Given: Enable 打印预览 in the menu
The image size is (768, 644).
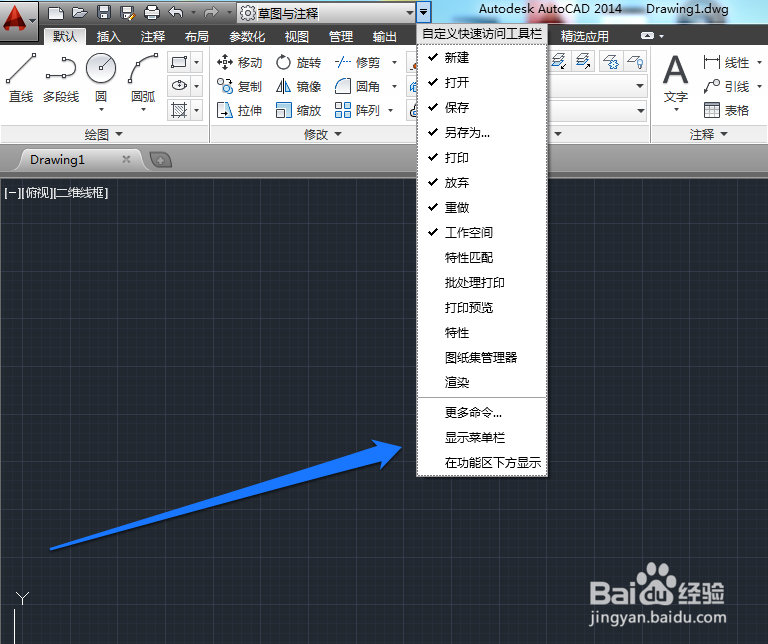Looking at the screenshot, I should coord(482,308).
